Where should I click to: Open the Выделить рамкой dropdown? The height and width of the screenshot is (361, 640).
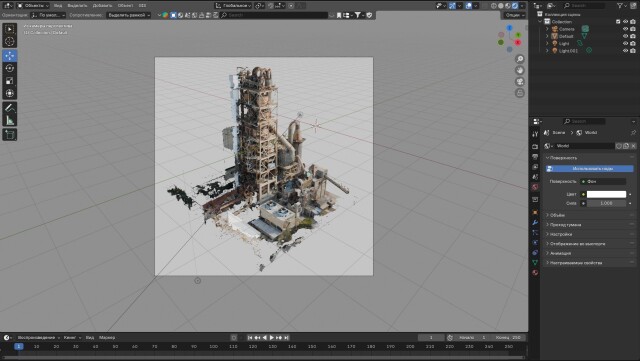tap(129, 15)
